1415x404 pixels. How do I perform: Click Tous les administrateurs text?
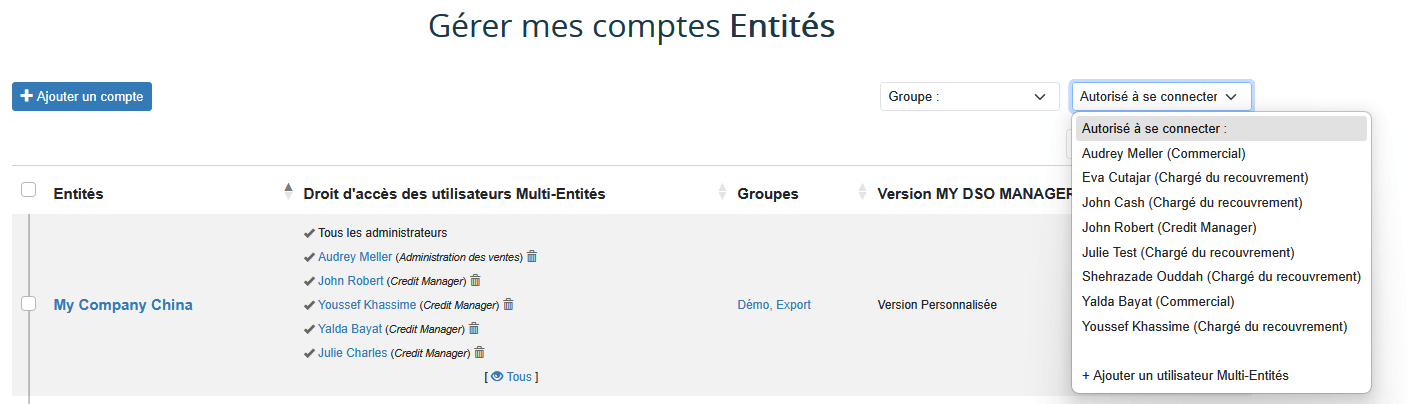pos(382,233)
